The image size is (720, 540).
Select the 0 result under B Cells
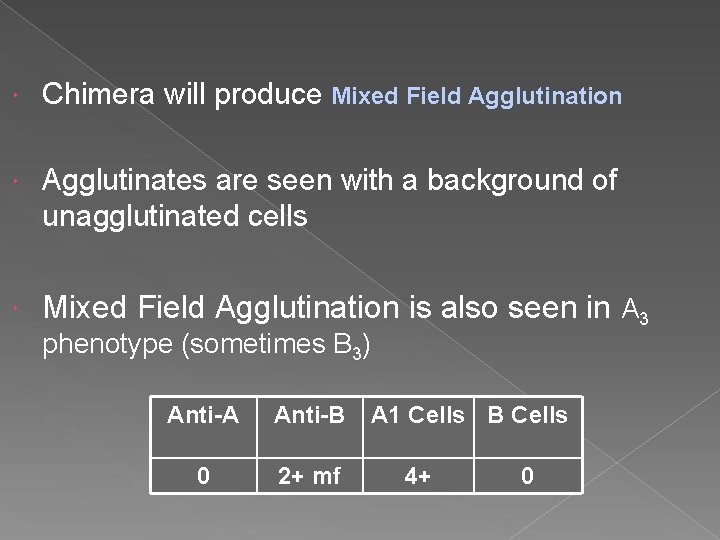pyautogui.click(x=528, y=476)
